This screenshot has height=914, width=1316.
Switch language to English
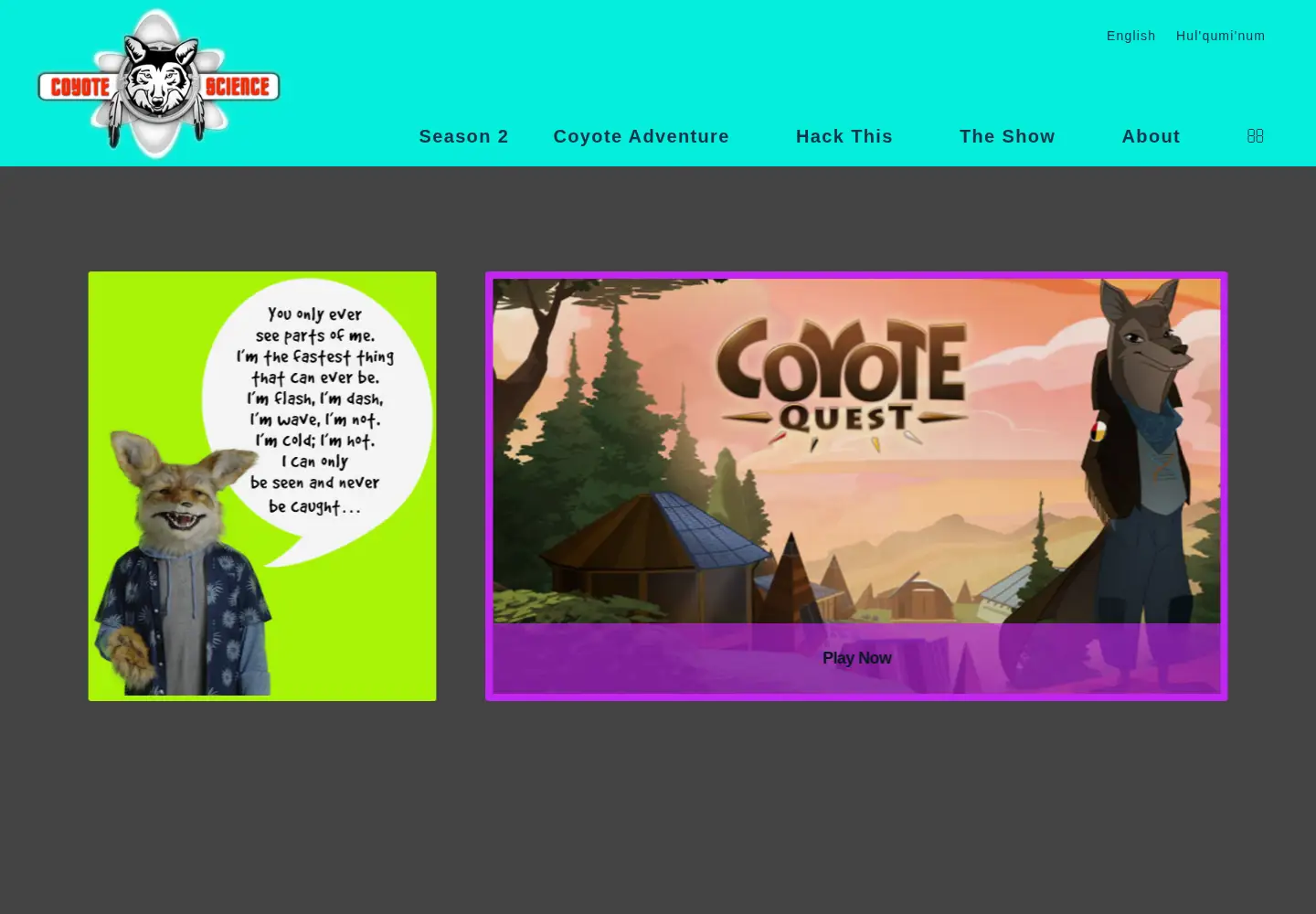click(x=1131, y=36)
